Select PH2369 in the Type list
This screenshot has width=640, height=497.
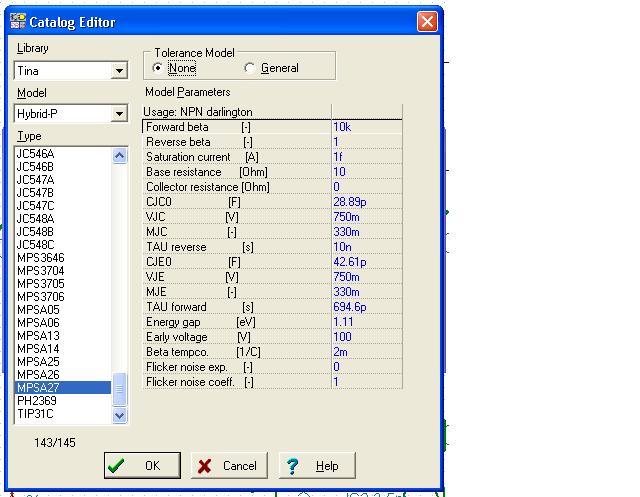tap(63, 401)
